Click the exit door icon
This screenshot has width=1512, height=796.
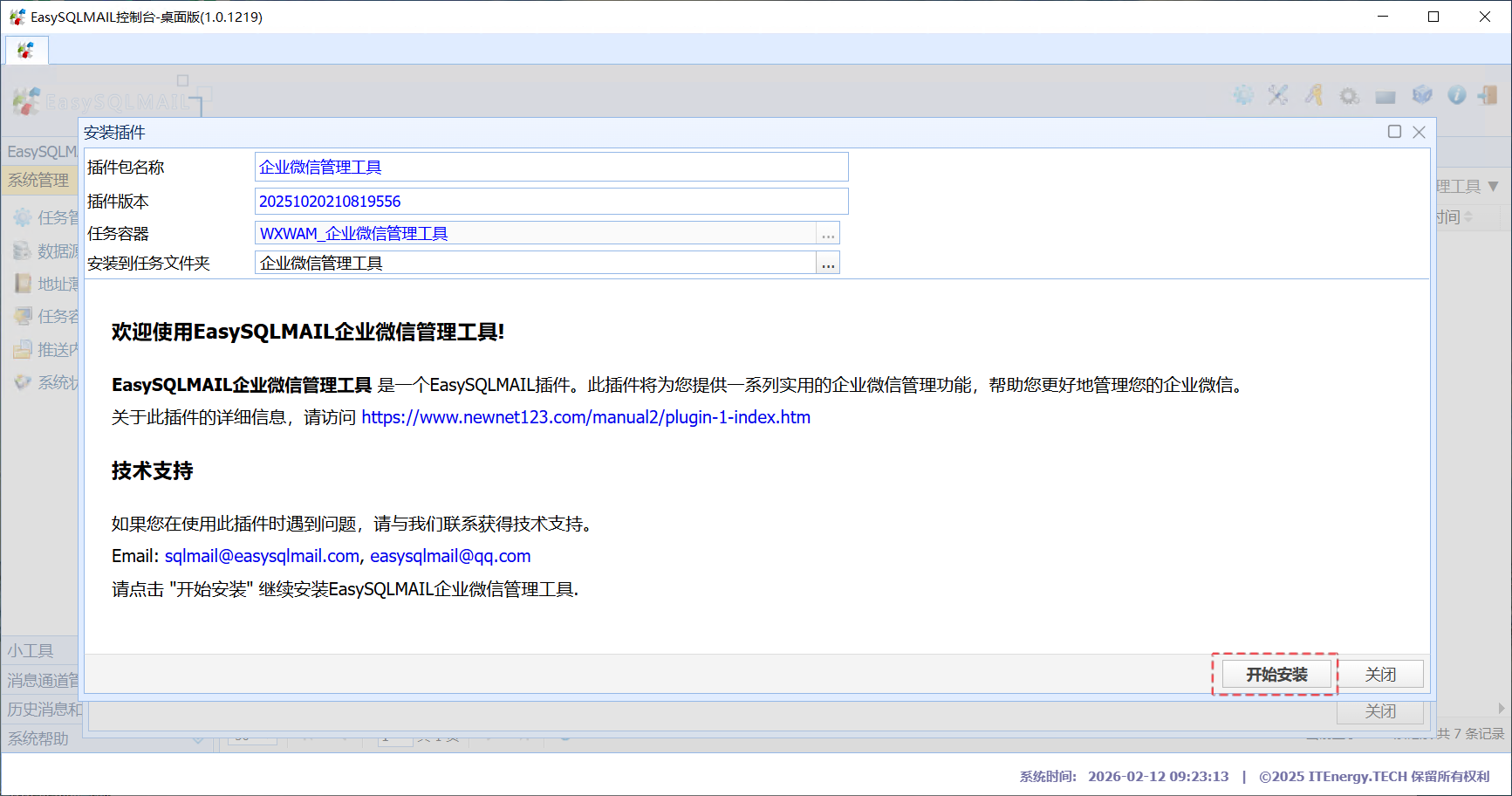[x=1488, y=95]
